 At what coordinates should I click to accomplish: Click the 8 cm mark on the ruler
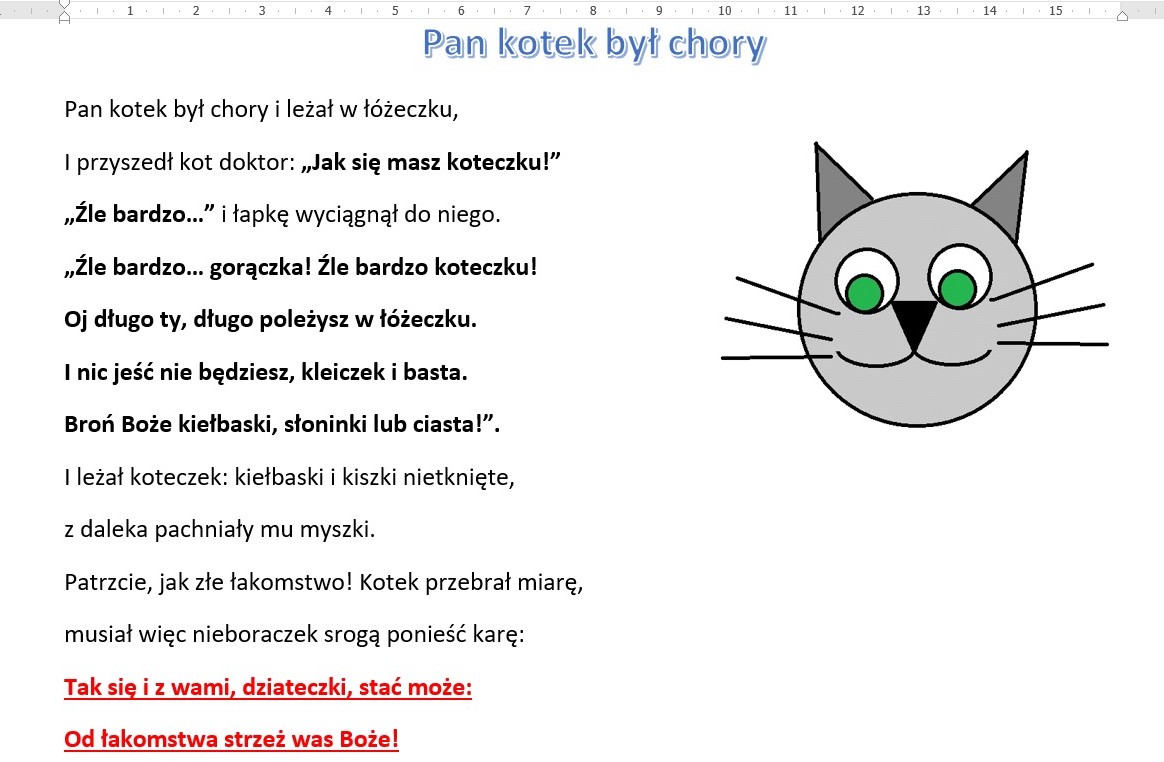point(593,11)
